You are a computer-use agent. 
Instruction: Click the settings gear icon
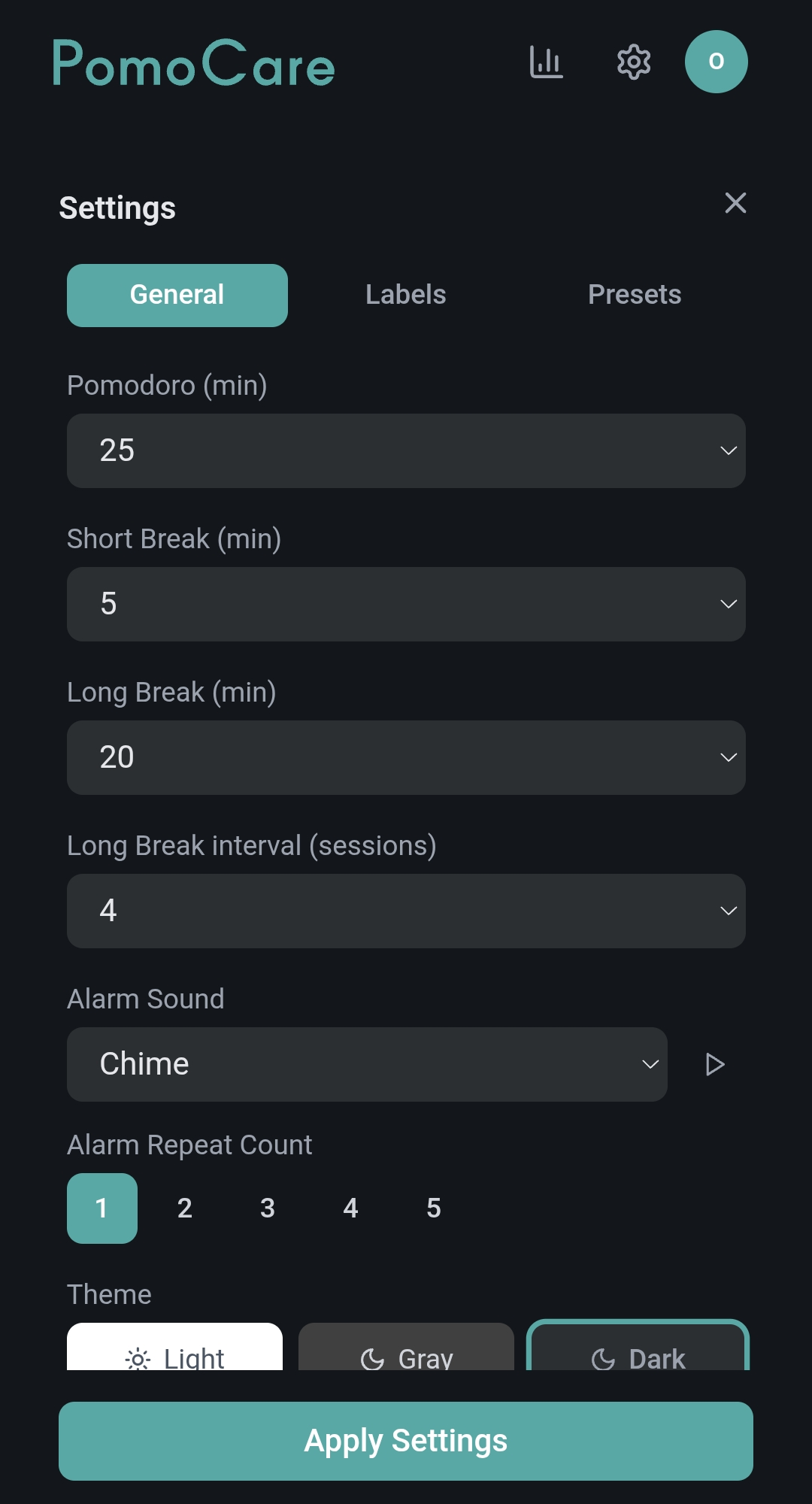click(x=634, y=62)
